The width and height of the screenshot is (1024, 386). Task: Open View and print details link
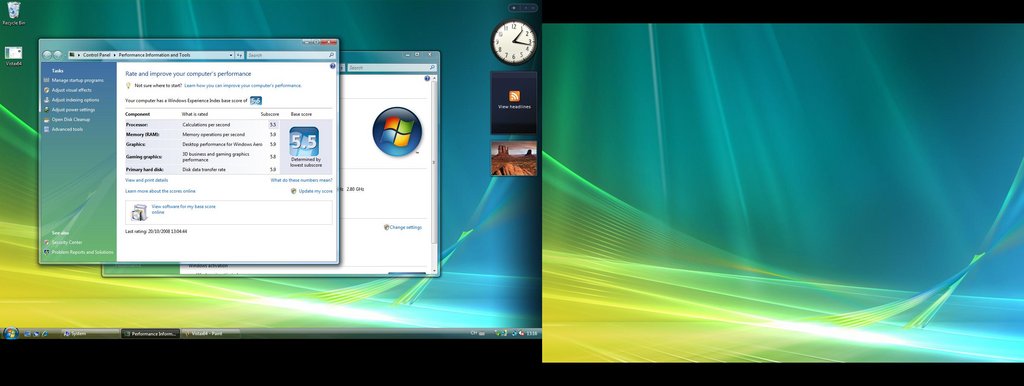[x=146, y=180]
